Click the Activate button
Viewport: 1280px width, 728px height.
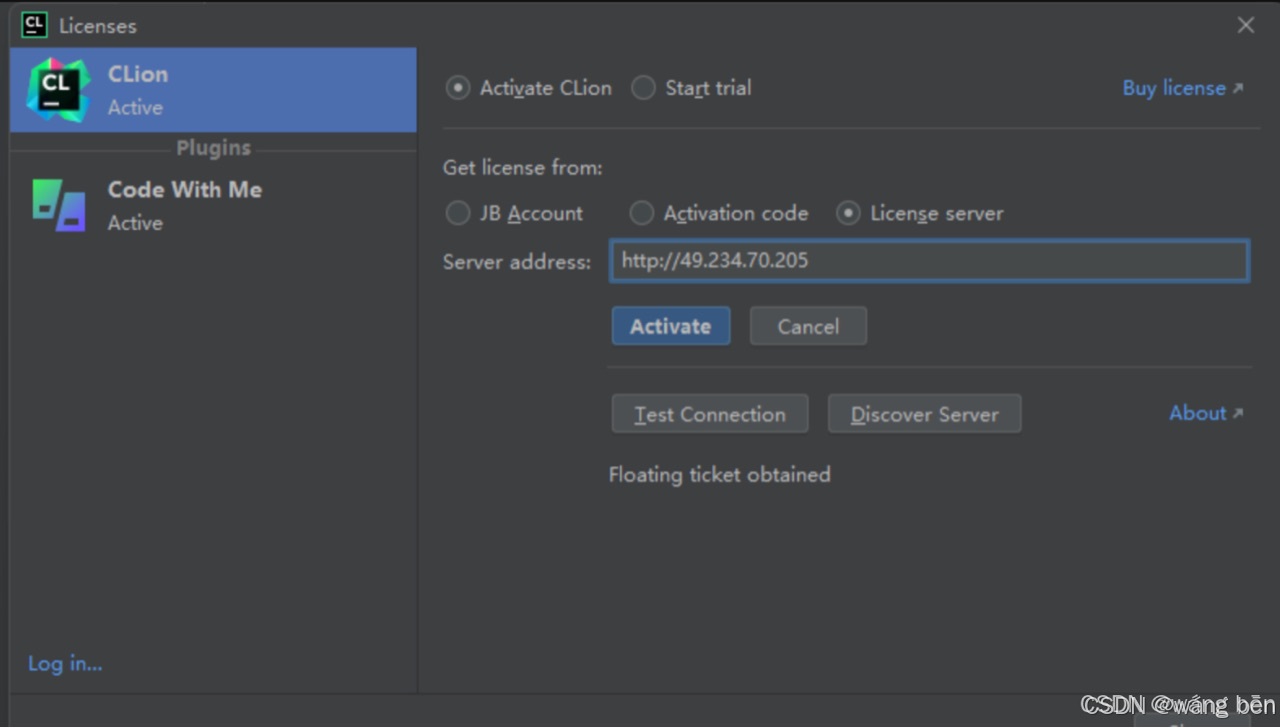[671, 326]
